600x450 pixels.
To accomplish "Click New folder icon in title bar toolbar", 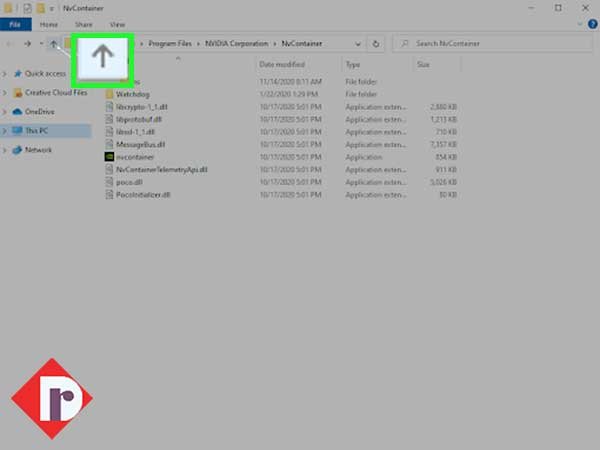I will tap(40, 8).
